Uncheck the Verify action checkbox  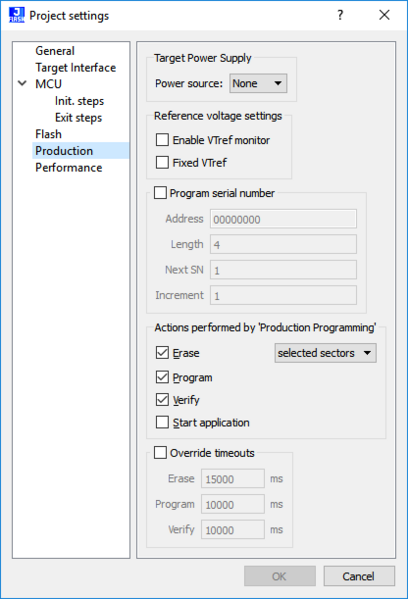[x=162, y=400]
